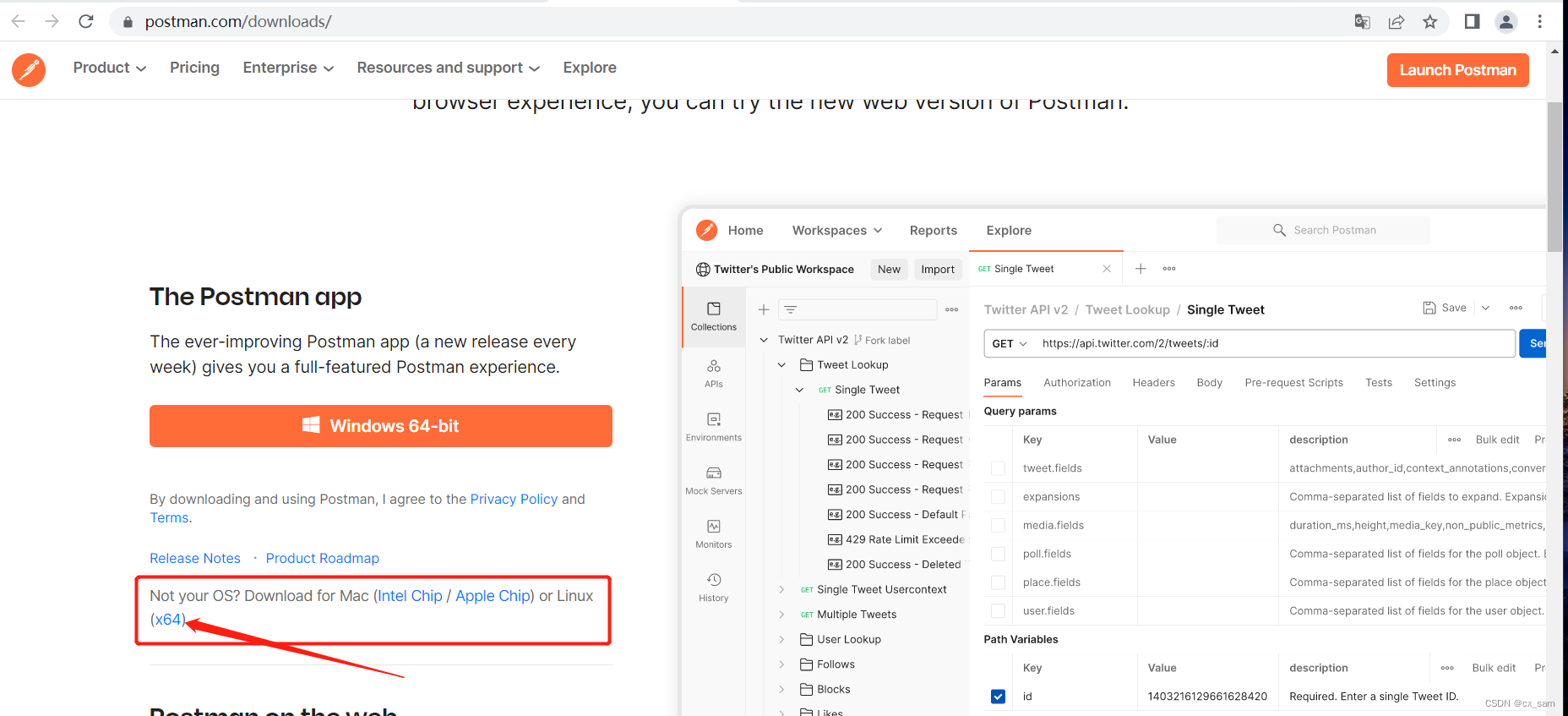This screenshot has width=1568, height=716.
Task: Click the Twitter's Public Workspace globe icon
Action: (x=703, y=269)
